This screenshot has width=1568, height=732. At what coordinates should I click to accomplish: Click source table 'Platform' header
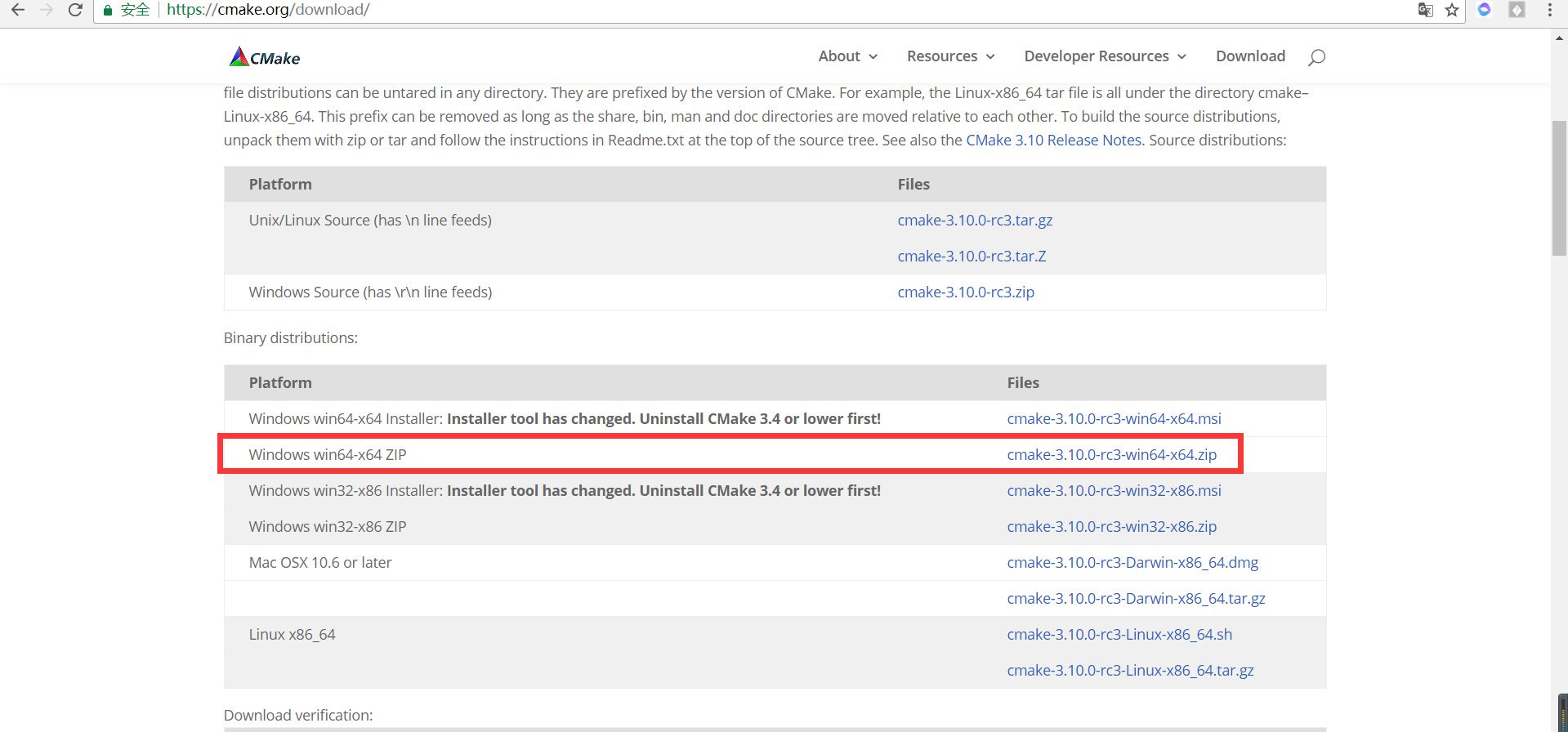tap(280, 185)
